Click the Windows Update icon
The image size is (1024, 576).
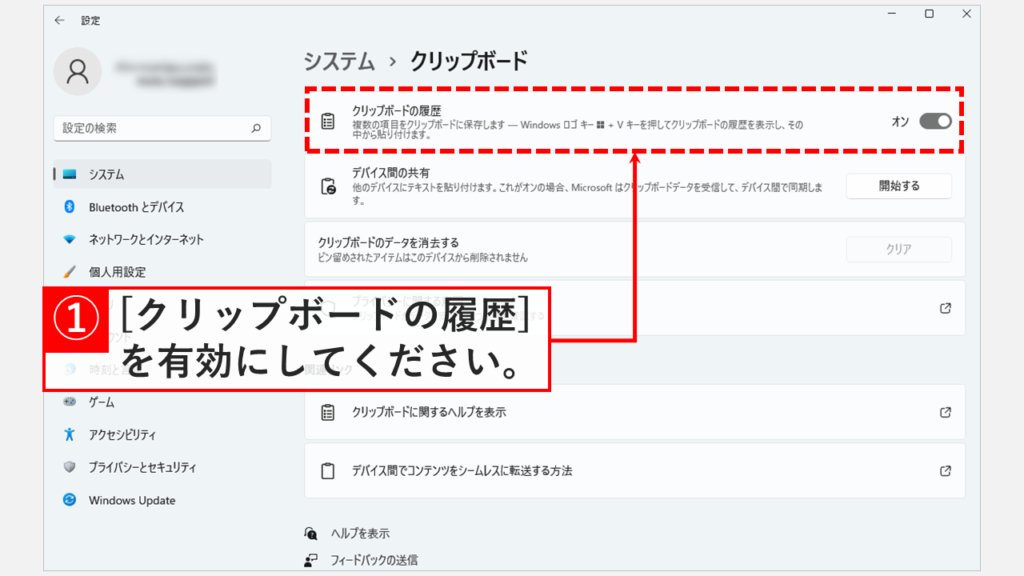(x=70, y=500)
